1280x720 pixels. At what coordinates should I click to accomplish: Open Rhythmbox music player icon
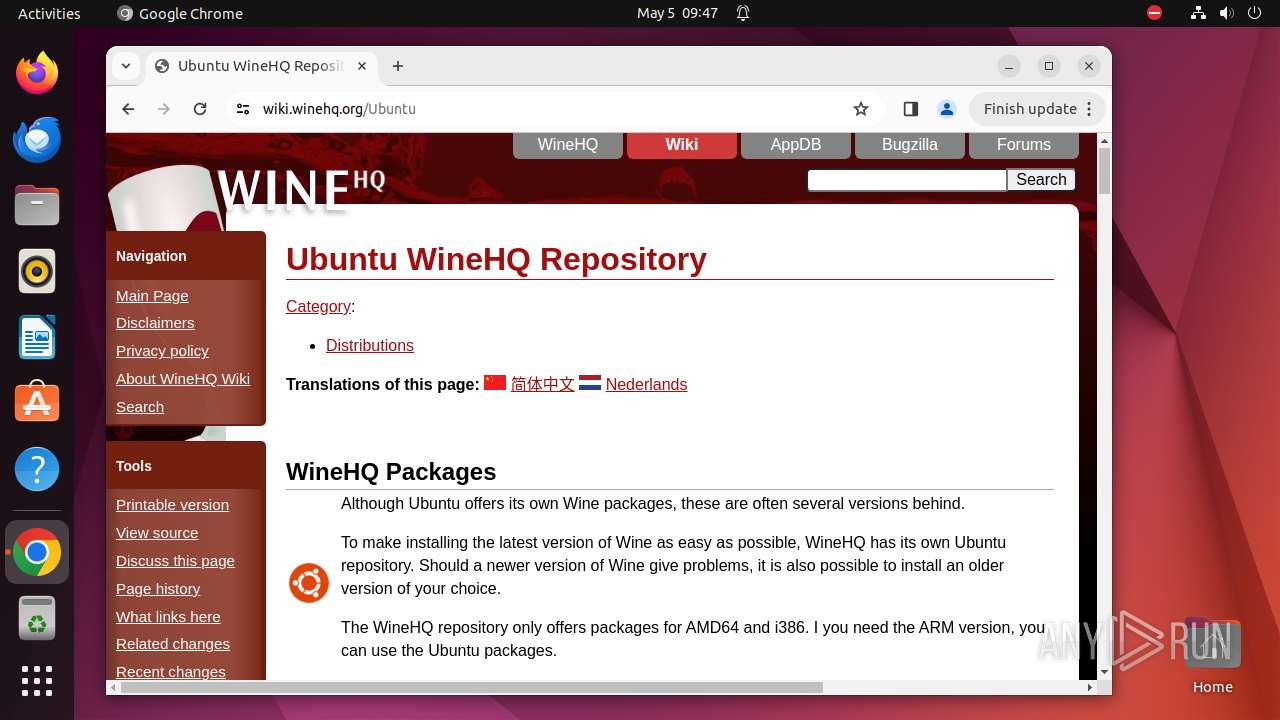point(37,271)
